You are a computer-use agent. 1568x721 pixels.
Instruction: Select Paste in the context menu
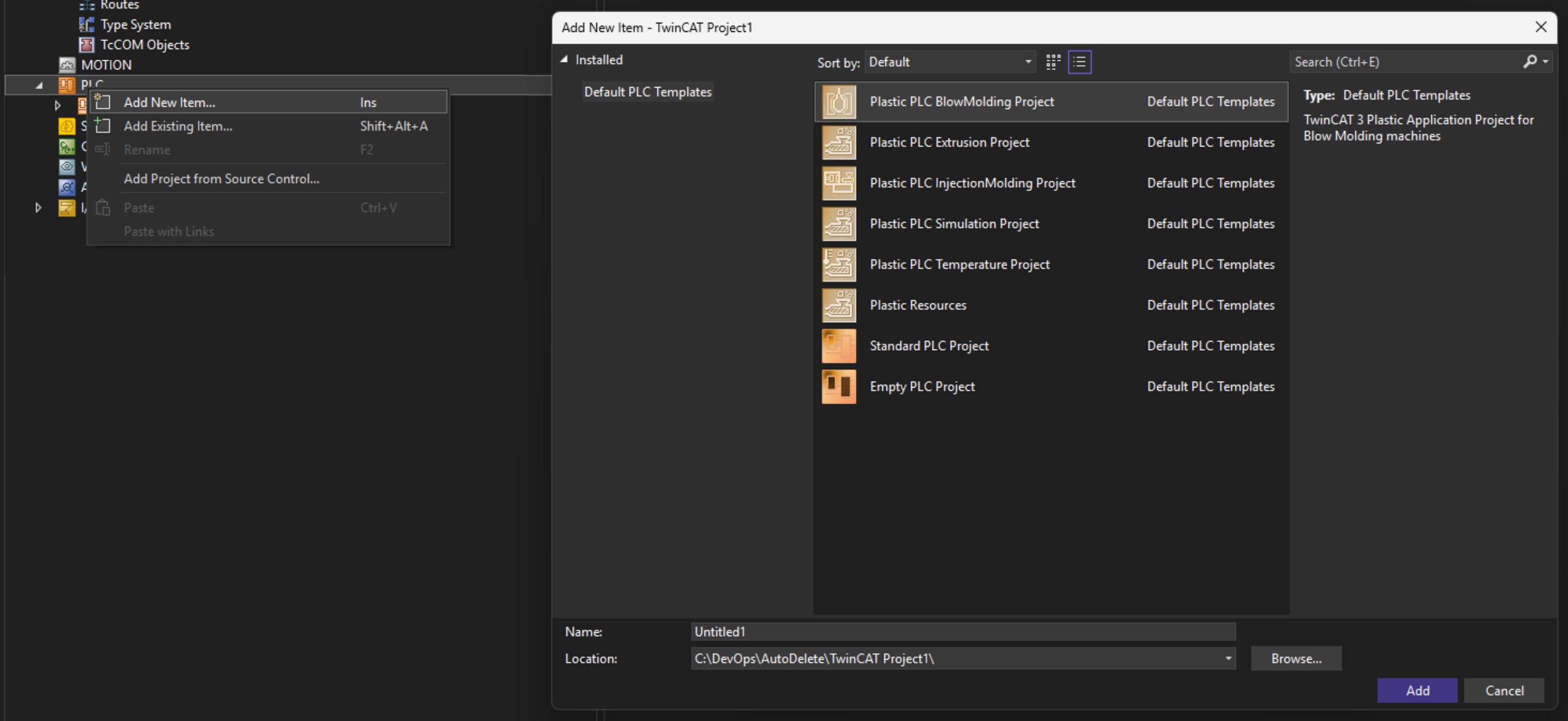click(268, 208)
